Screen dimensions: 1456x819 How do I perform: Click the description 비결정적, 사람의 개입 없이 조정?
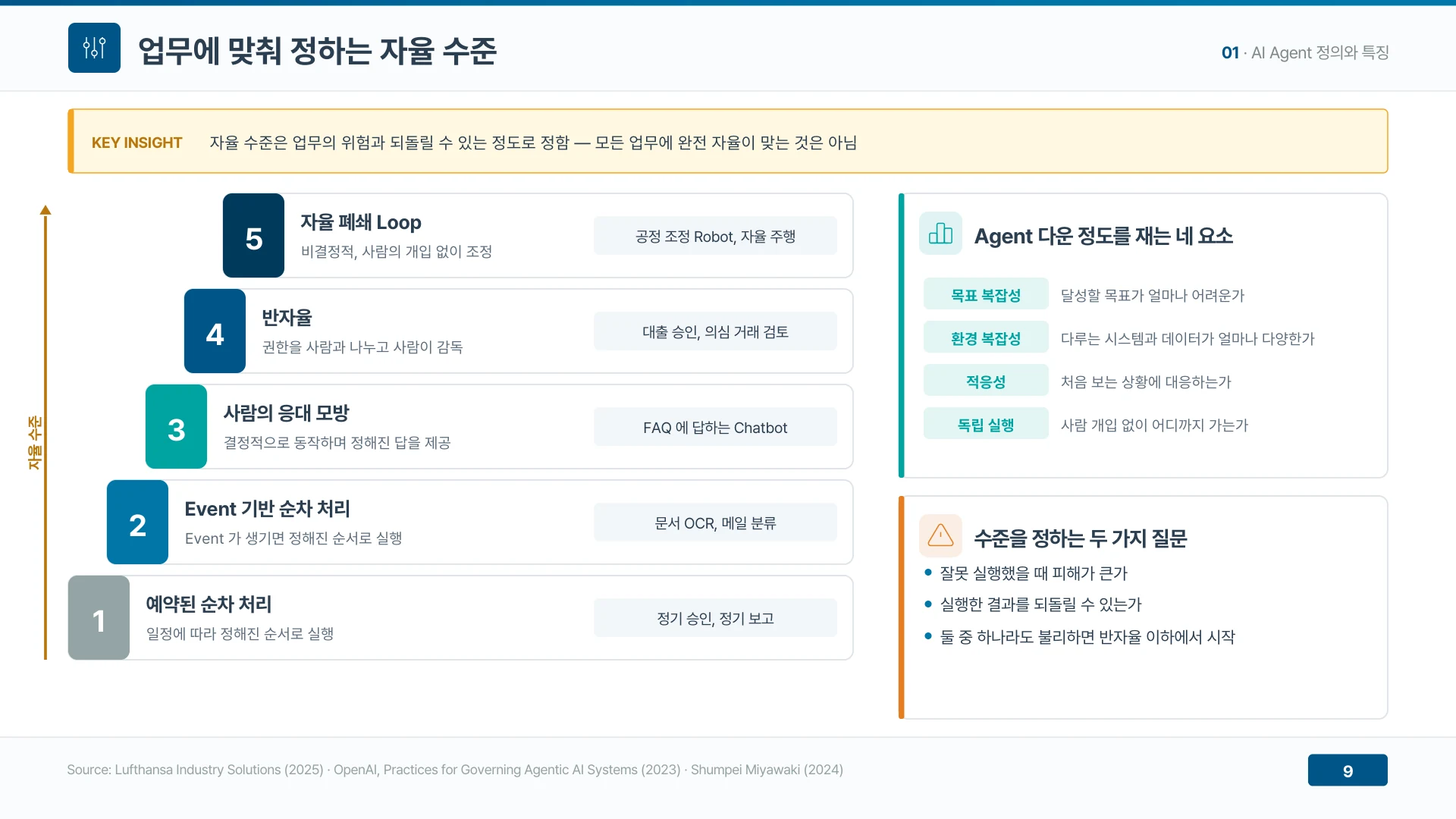pos(397,251)
